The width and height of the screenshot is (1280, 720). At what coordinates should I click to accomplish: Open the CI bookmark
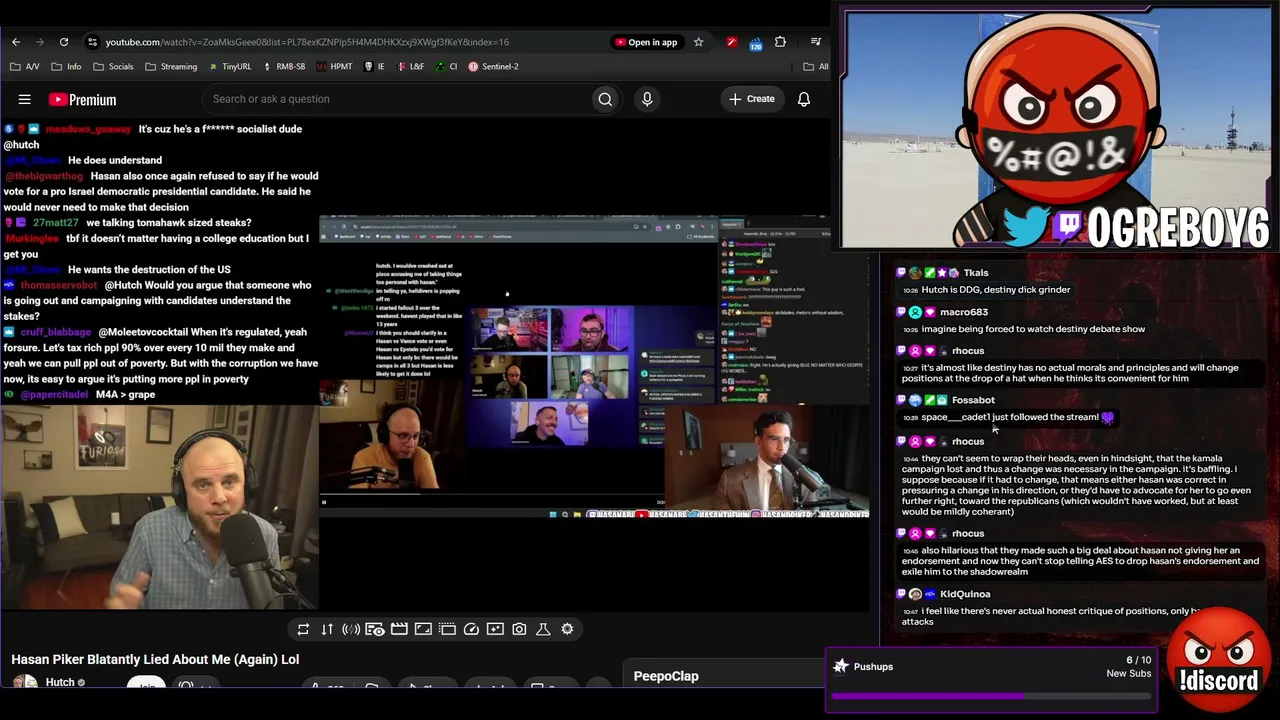pyautogui.click(x=446, y=67)
